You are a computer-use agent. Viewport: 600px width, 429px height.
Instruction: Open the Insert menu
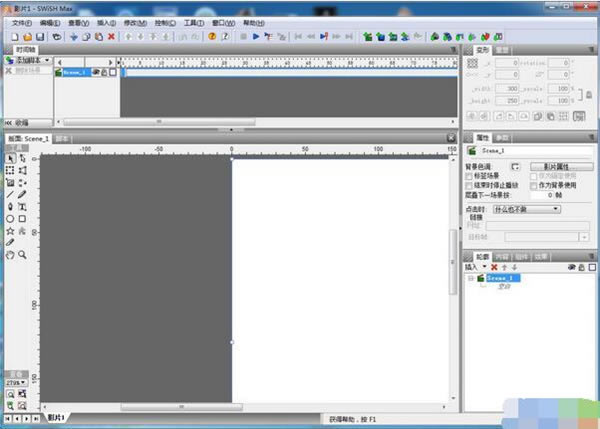click(x=106, y=23)
